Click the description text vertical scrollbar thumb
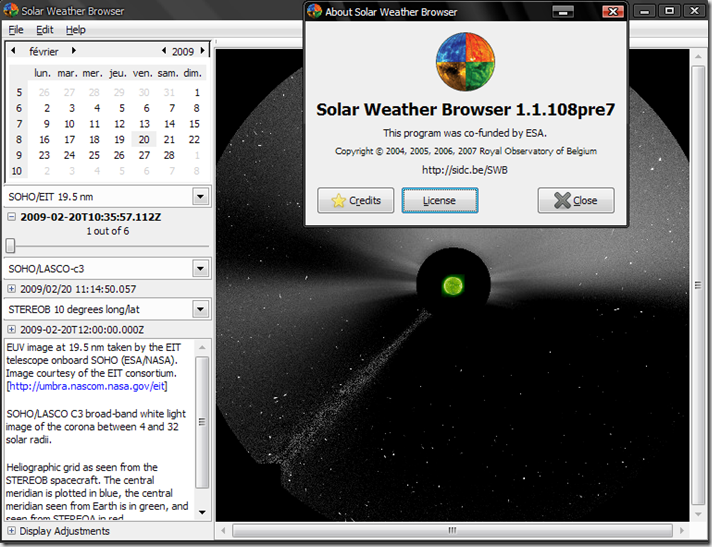Screen dimensions: 712x547 (202, 422)
